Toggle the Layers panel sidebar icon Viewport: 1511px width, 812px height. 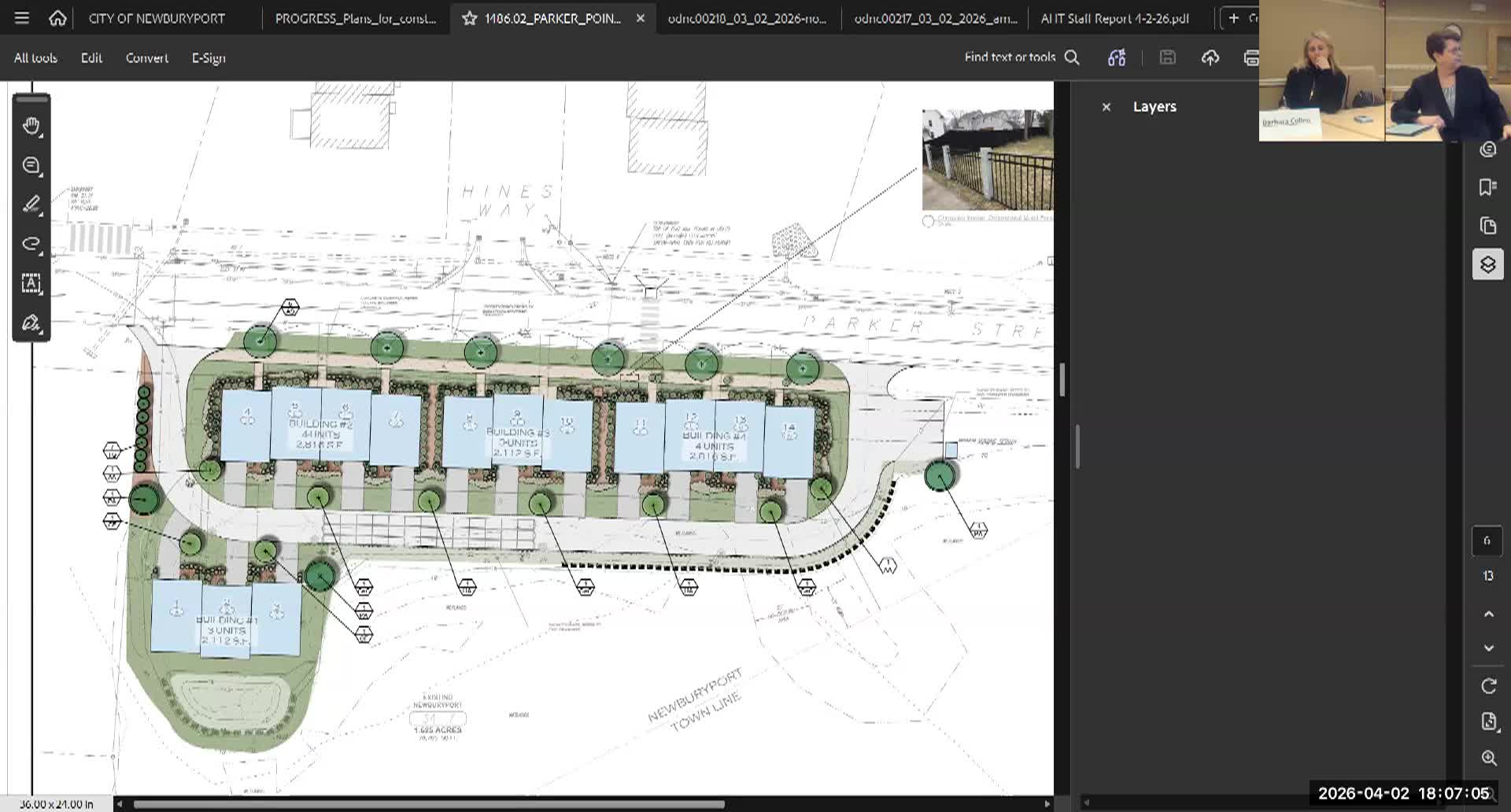tap(1488, 264)
